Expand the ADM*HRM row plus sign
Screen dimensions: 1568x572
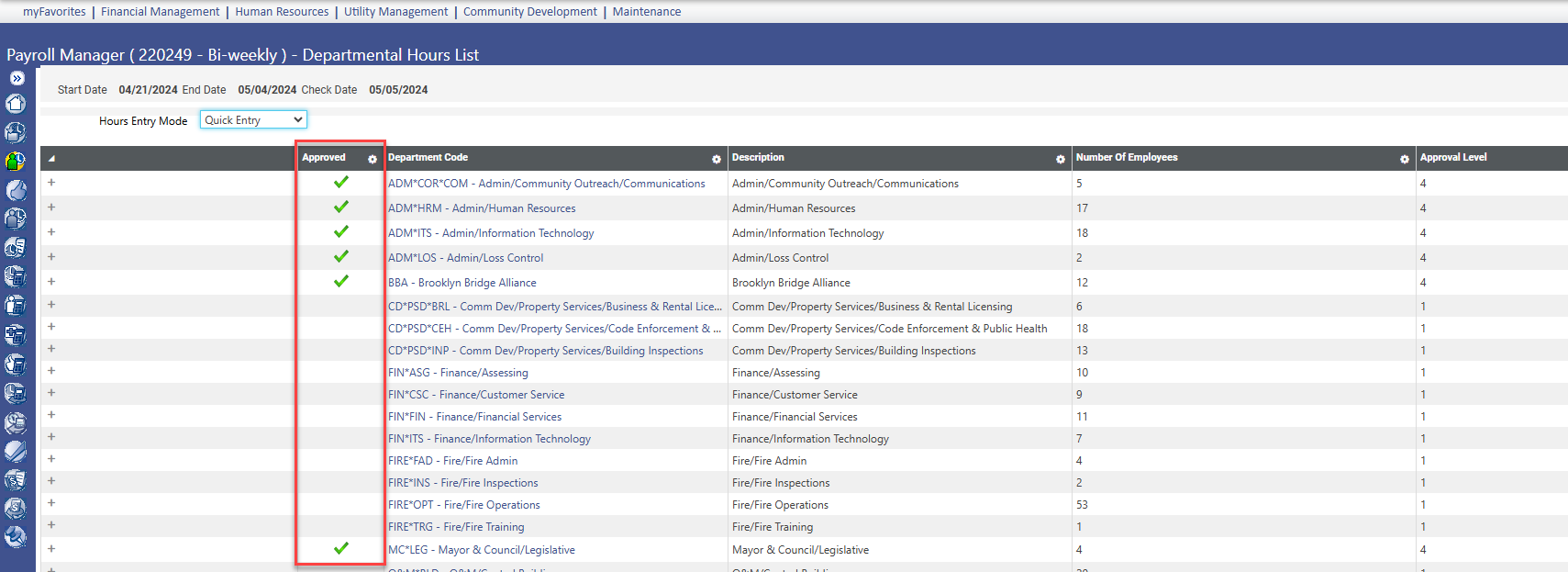pyautogui.click(x=51, y=207)
